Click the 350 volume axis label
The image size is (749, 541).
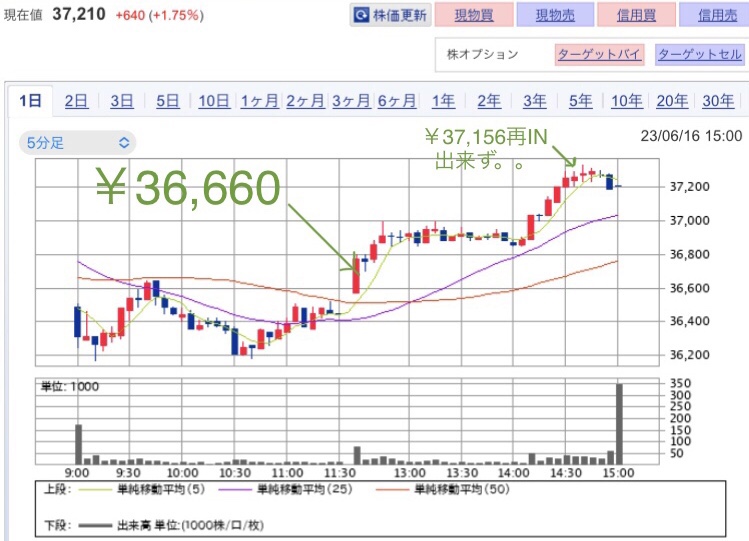(x=680, y=383)
